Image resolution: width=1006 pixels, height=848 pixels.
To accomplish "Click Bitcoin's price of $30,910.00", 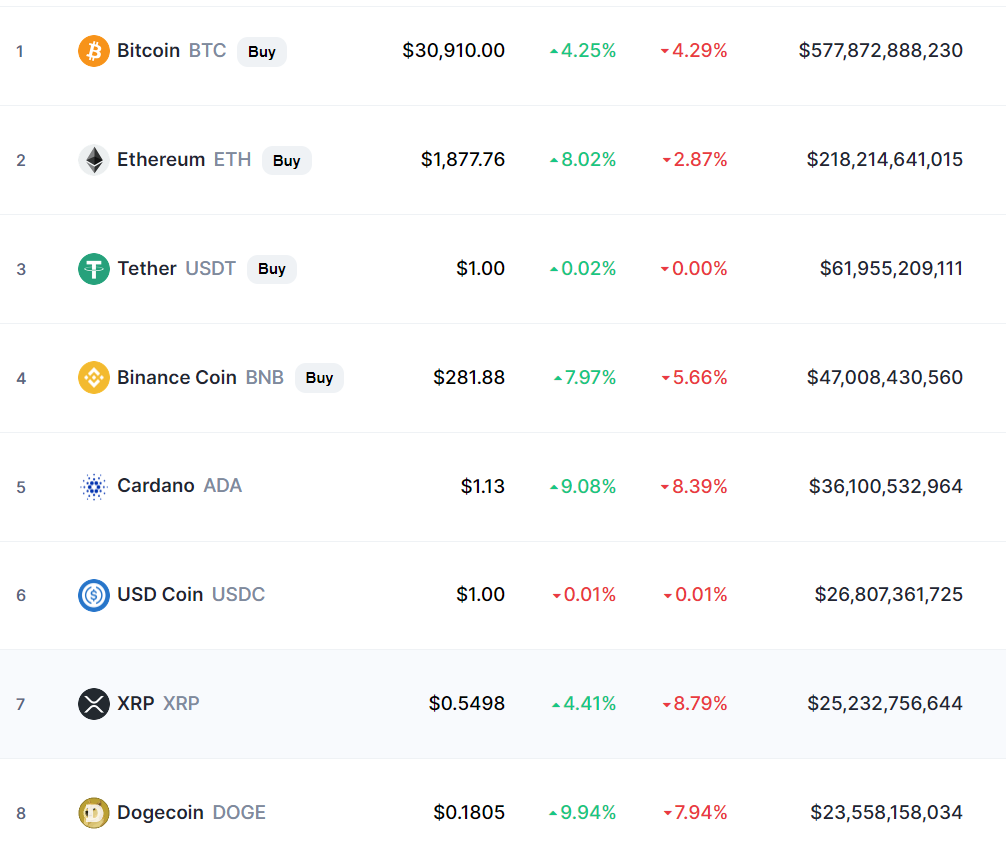I will [454, 51].
